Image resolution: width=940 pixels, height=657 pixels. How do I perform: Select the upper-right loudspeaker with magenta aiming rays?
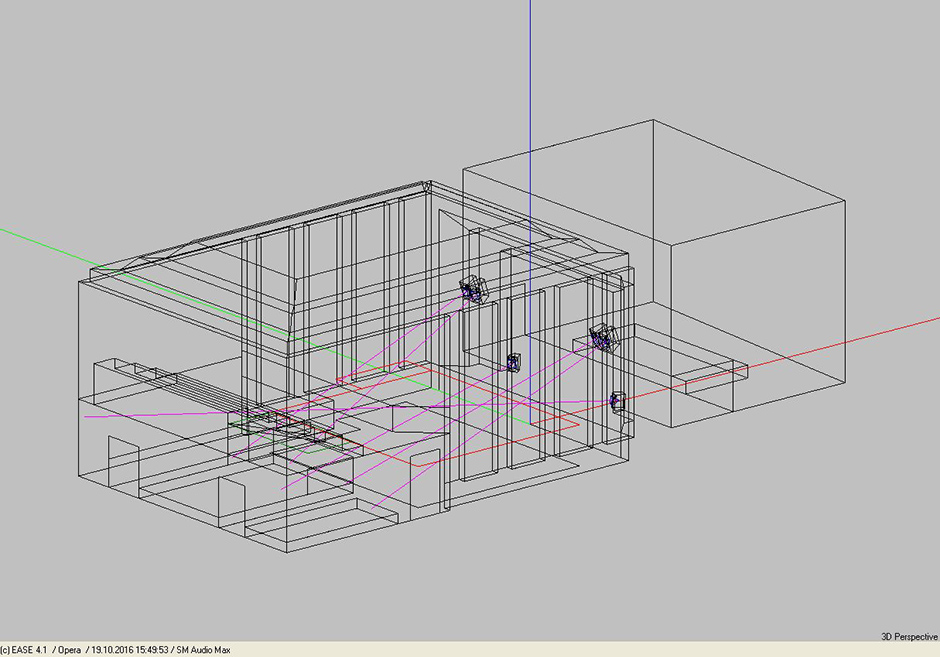(x=604, y=338)
